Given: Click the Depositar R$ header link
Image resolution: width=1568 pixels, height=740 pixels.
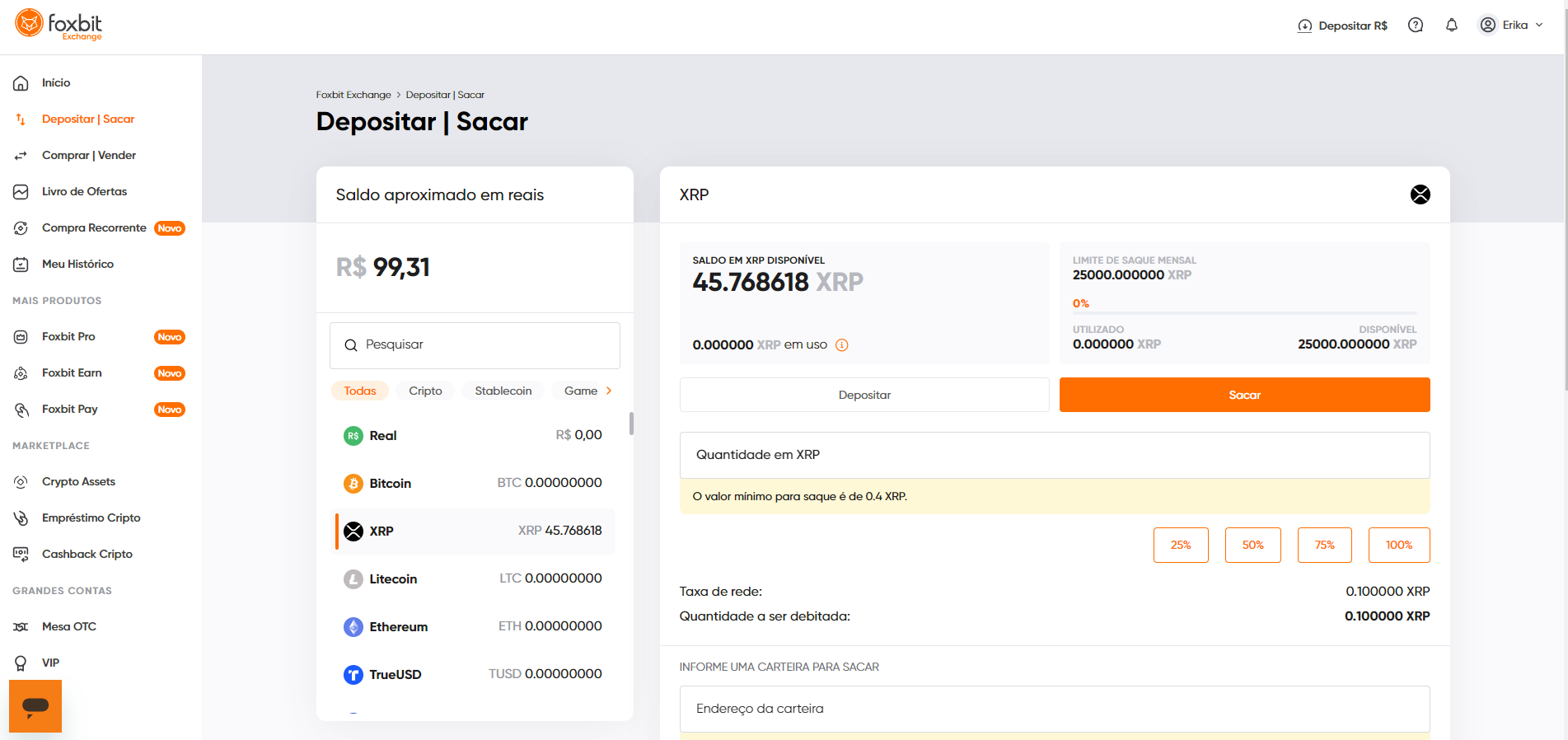Looking at the screenshot, I should tap(1342, 26).
